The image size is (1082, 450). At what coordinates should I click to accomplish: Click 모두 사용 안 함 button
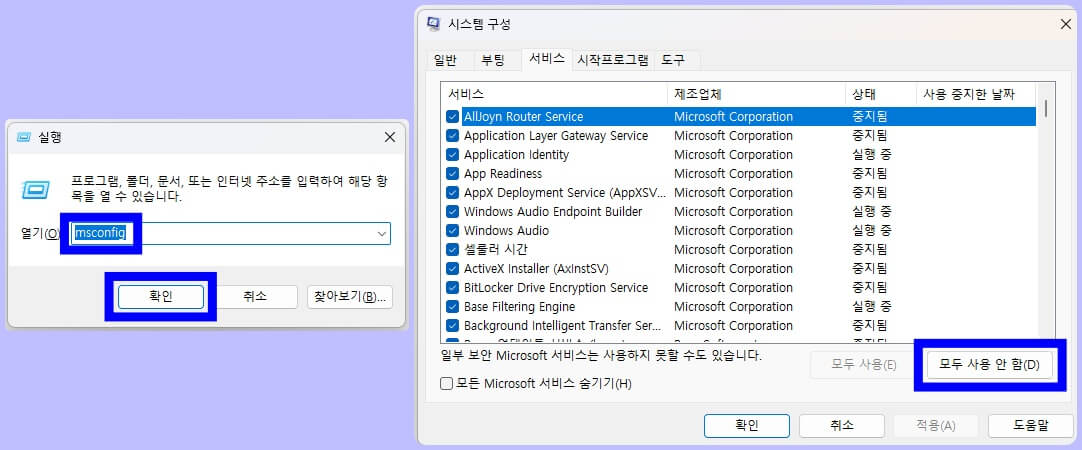point(989,364)
